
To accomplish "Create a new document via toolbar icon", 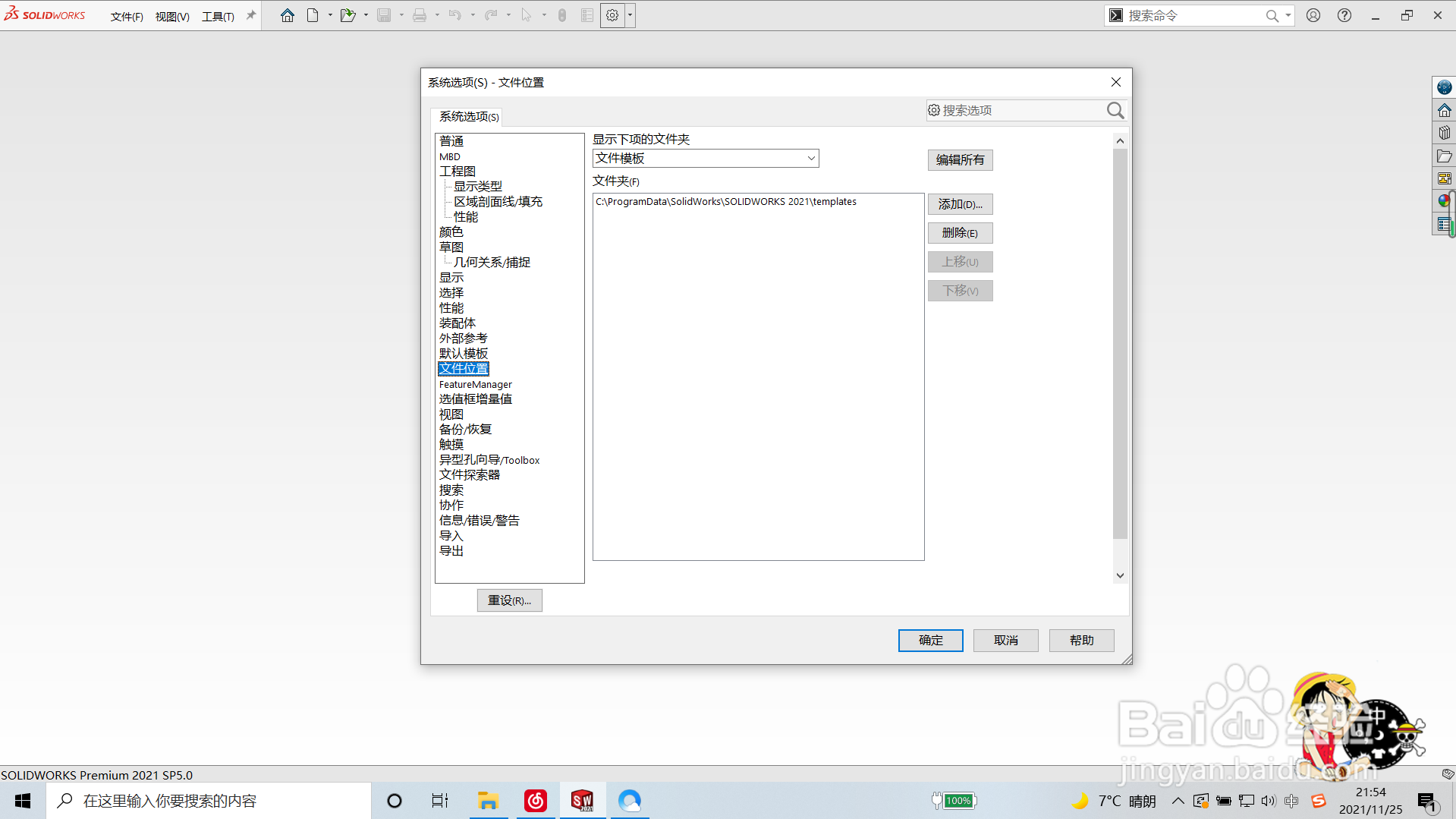I will coord(313,15).
